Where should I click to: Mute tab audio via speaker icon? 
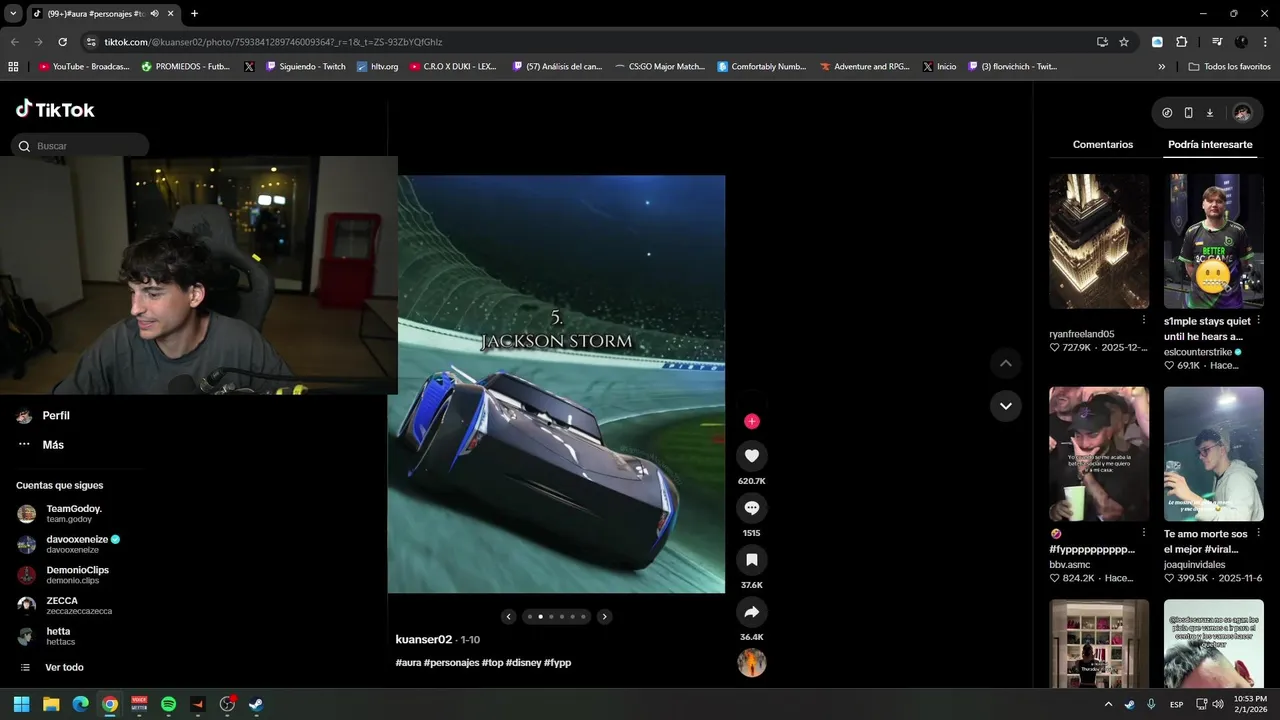point(155,13)
